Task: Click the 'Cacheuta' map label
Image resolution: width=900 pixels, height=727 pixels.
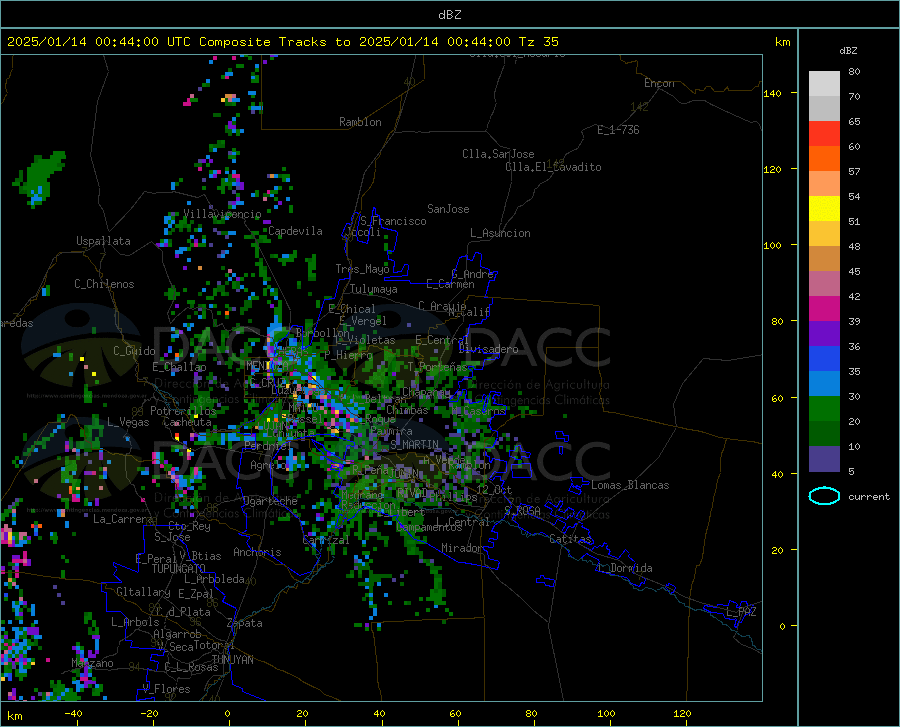Action: point(187,422)
